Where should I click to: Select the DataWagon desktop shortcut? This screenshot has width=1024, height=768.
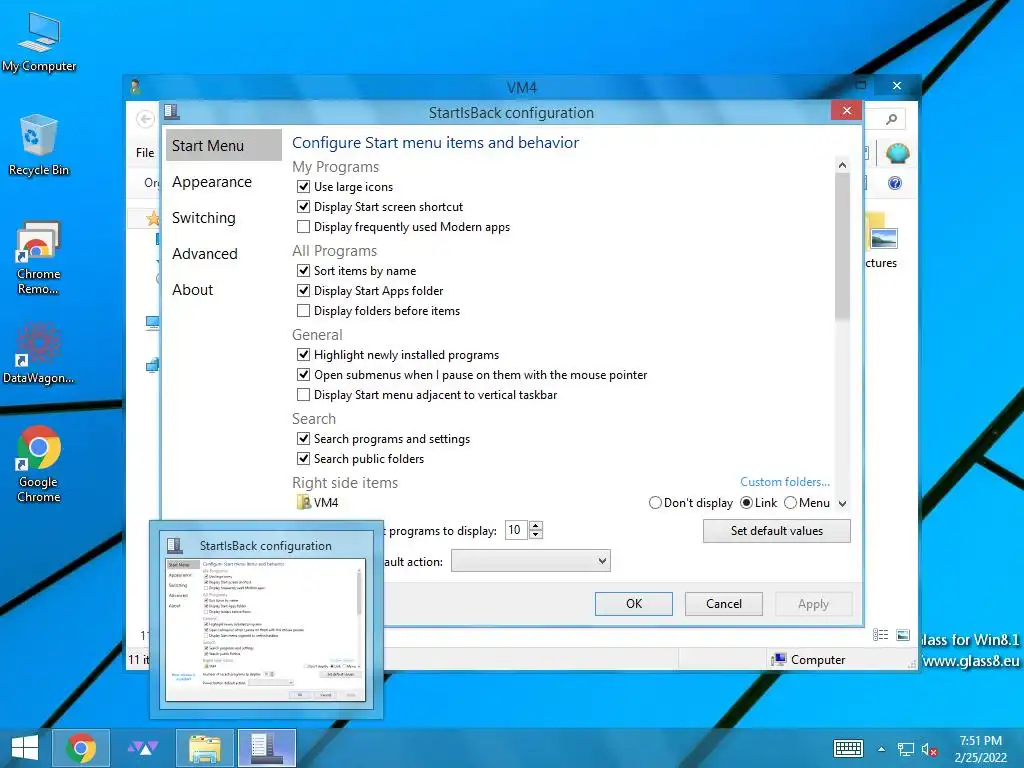[39, 353]
